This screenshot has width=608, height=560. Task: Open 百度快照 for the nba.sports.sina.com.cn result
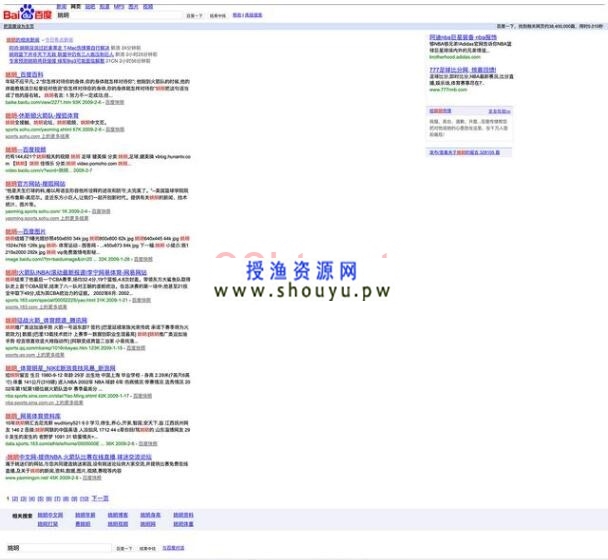tap(142, 396)
